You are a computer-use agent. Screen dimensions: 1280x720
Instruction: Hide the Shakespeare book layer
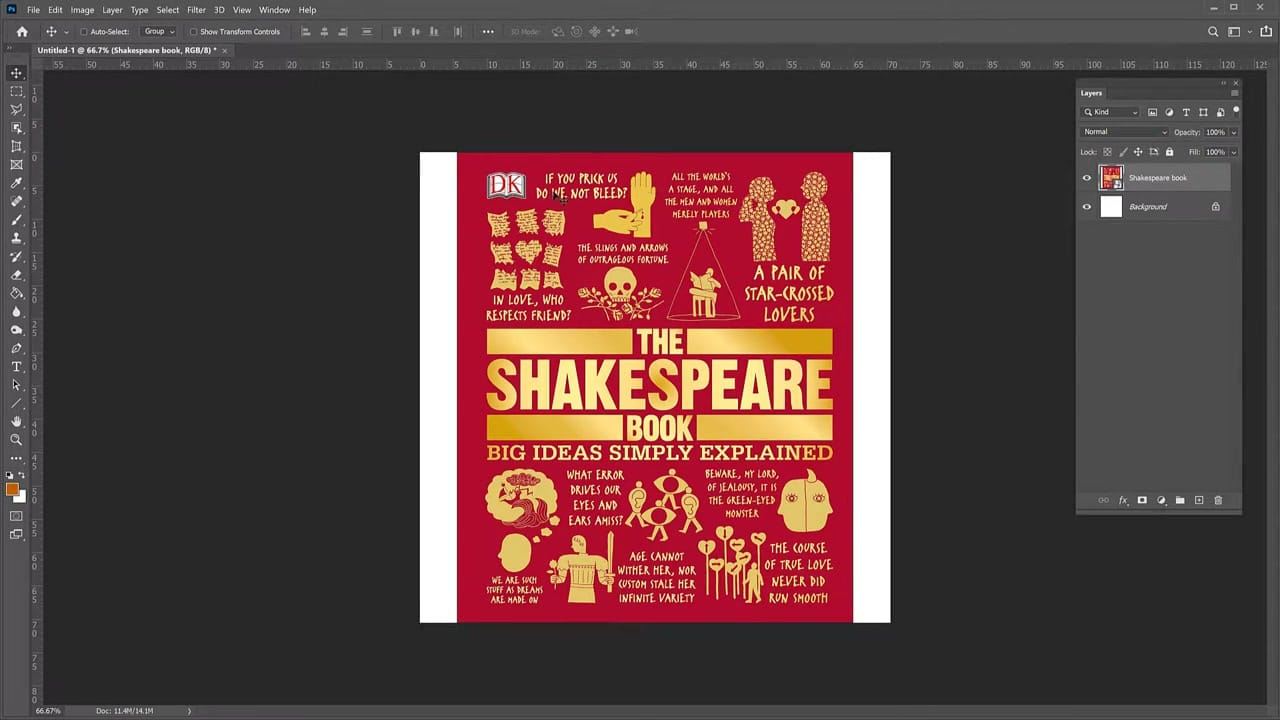point(1087,177)
